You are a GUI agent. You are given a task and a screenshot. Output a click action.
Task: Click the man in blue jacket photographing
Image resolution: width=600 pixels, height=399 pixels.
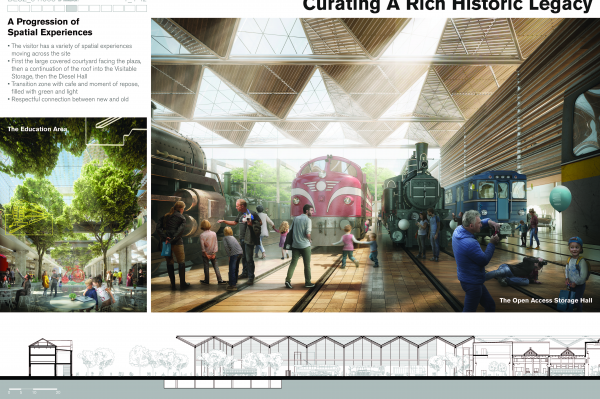click(x=474, y=260)
